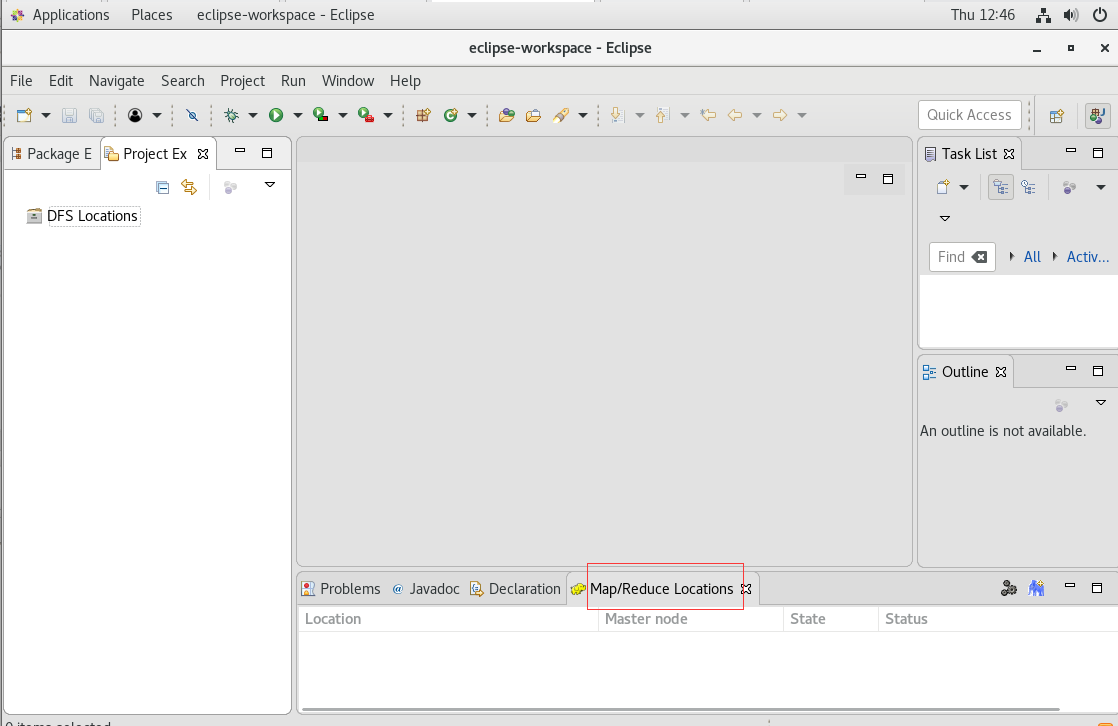Image resolution: width=1118 pixels, height=726 pixels.
Task: Open the Window menu
Action: tap(348, 81)
